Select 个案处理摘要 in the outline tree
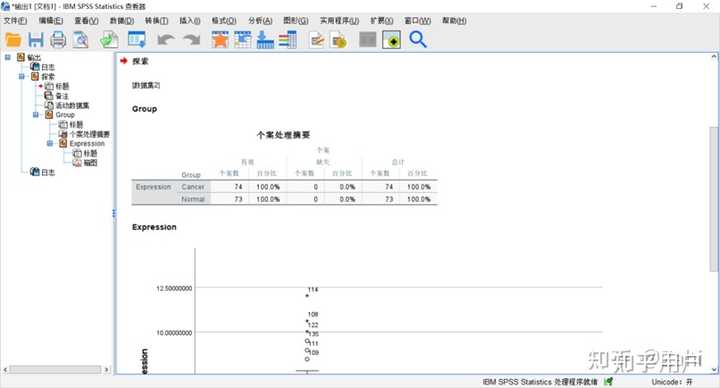 tap(90, 134)
